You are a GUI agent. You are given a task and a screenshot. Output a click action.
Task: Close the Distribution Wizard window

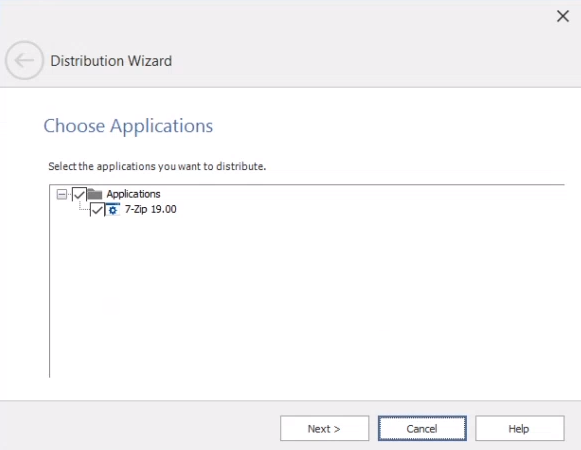click(563, 16)
